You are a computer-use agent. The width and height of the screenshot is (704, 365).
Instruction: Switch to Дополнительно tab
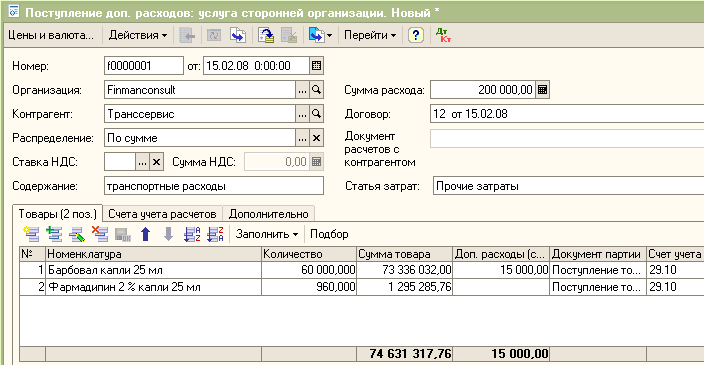(268, 214)
